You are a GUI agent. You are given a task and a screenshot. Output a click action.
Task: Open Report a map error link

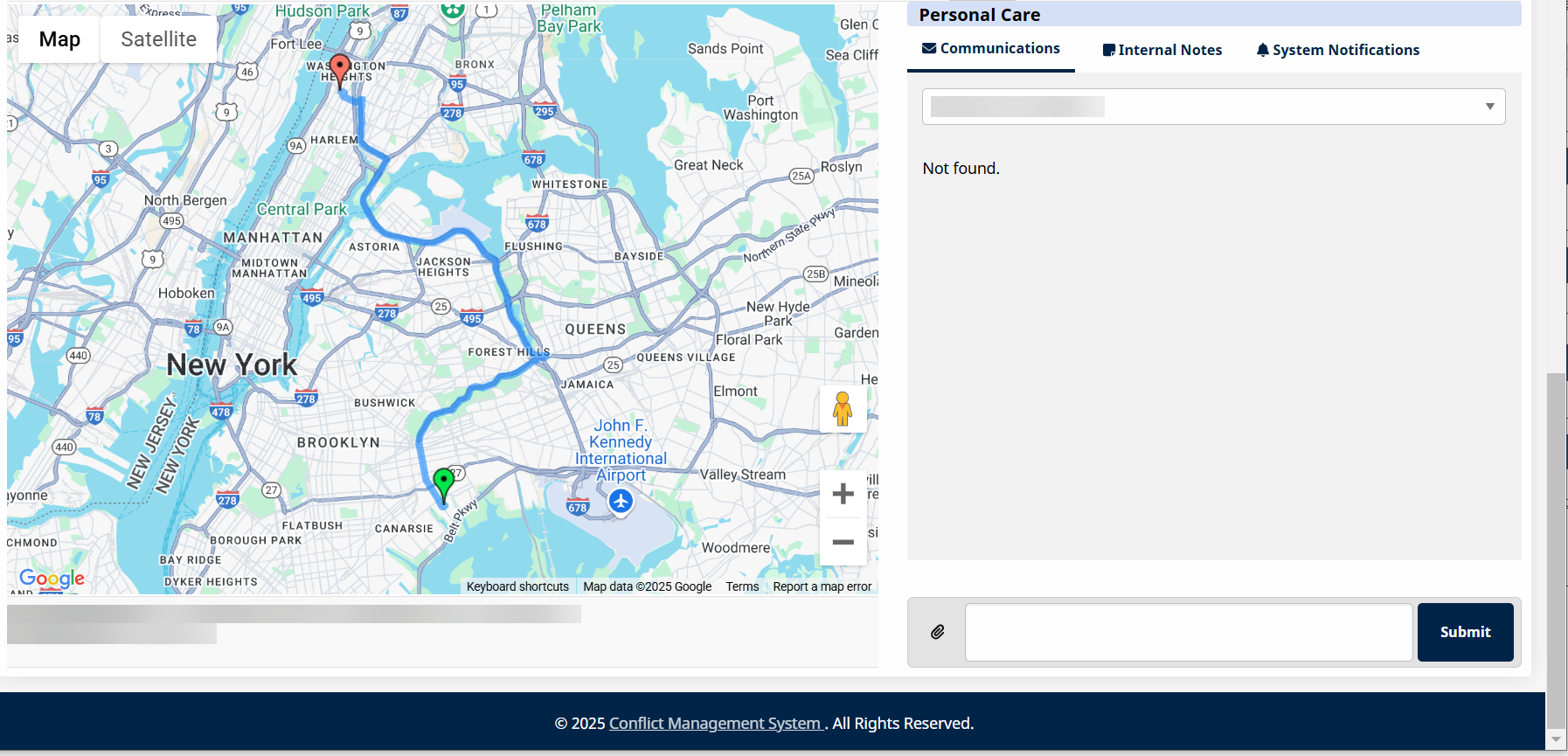822,586
